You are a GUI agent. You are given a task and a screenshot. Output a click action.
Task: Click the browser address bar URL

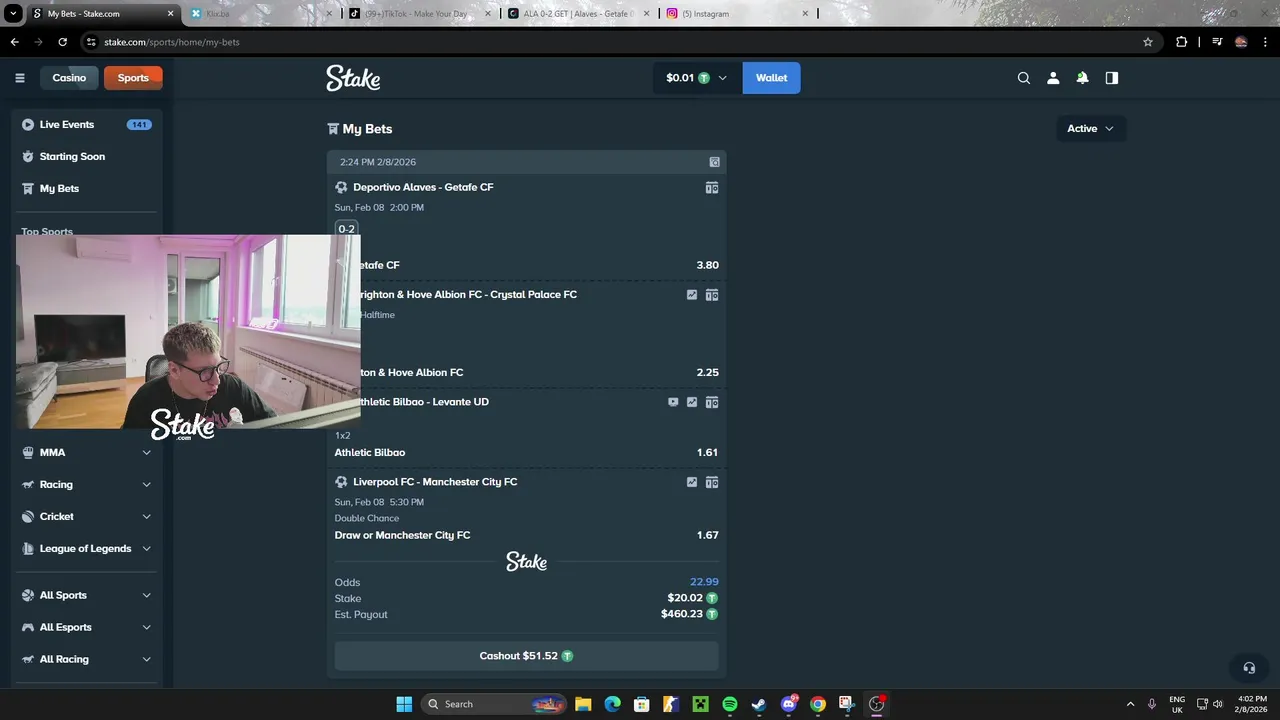[x=172, y=42]
